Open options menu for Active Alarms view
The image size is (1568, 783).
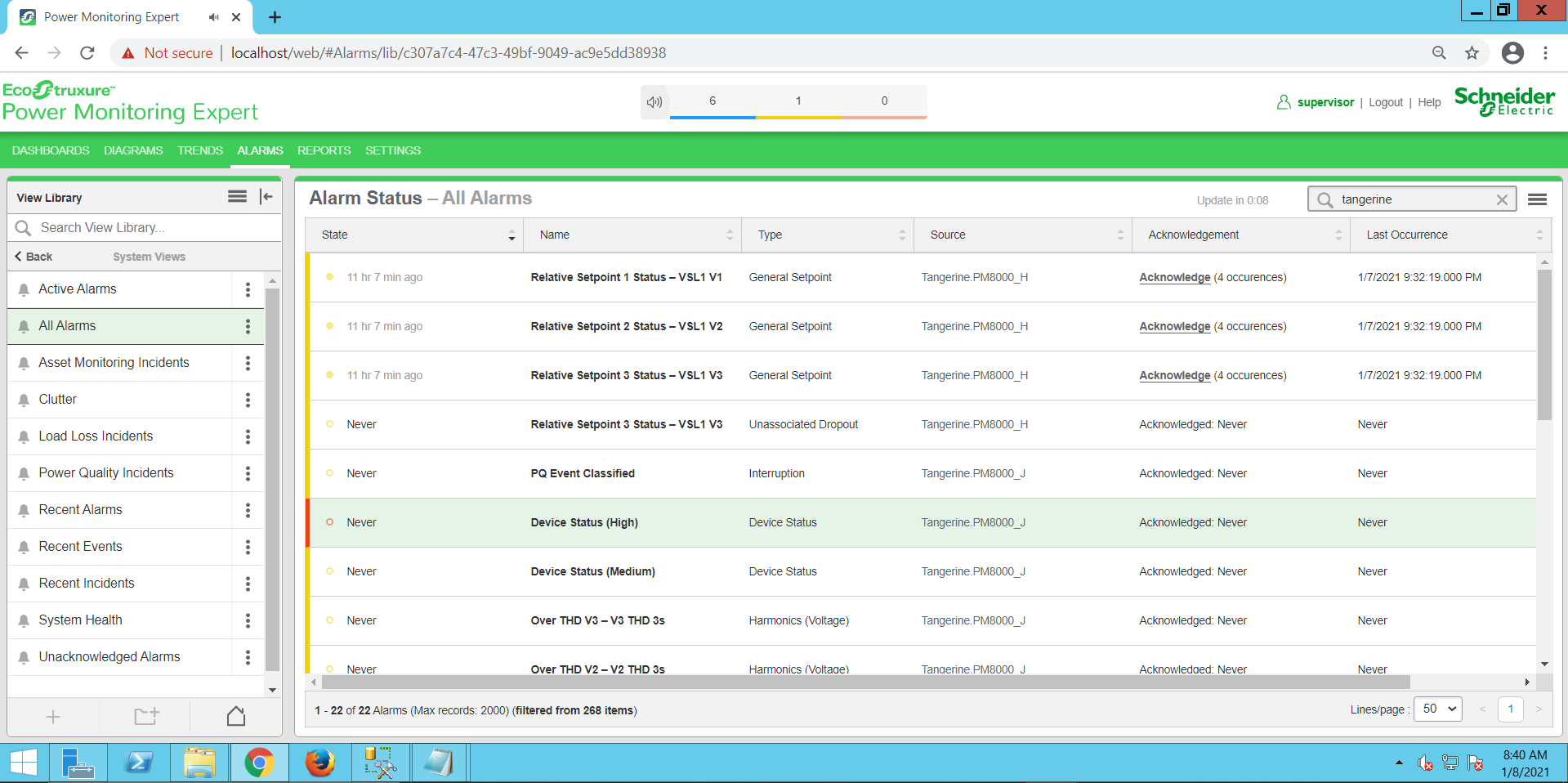coord(248,289)
